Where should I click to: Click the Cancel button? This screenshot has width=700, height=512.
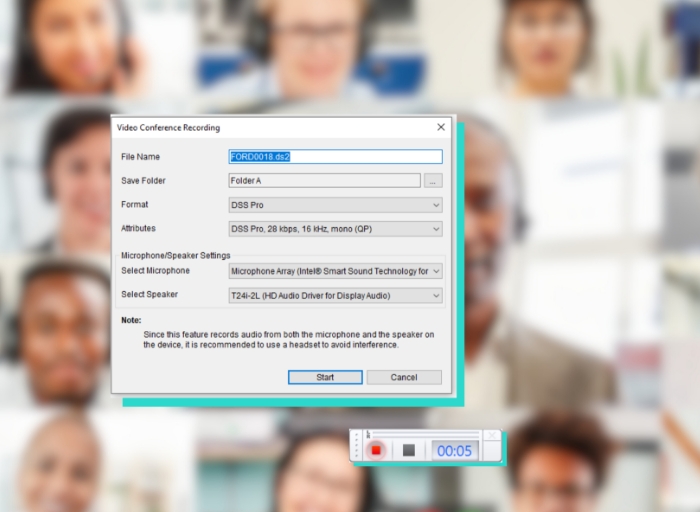pyautogui.click(x=404, y=377)
